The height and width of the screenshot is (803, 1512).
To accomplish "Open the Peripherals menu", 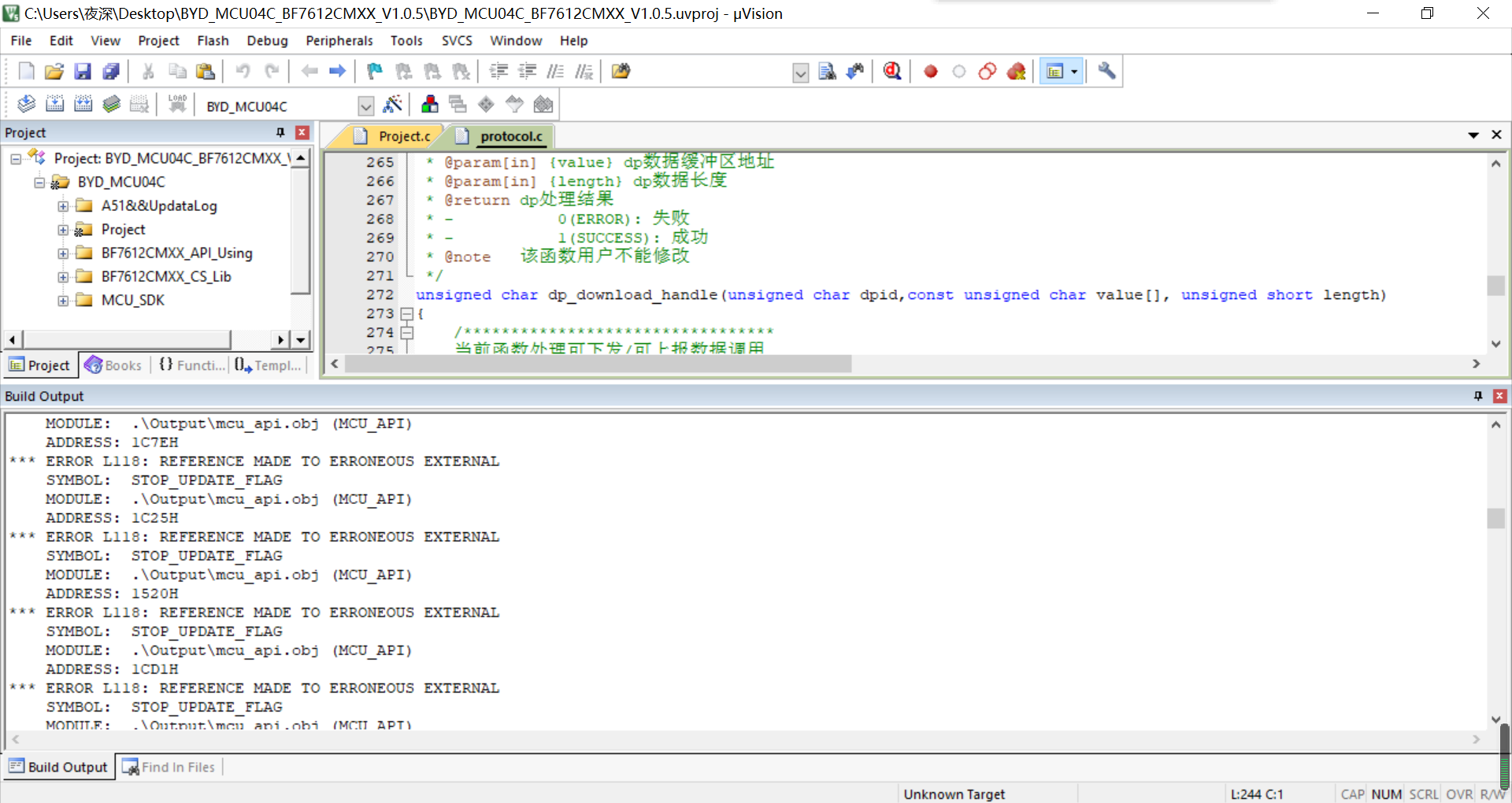I will 339,41.
